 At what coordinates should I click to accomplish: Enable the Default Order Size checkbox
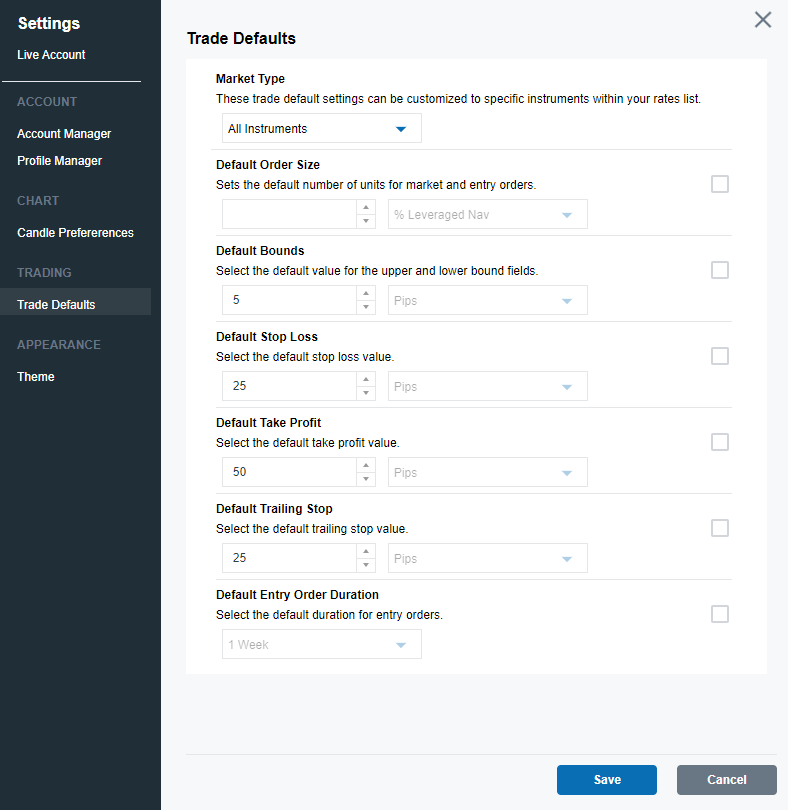[720, 184]
